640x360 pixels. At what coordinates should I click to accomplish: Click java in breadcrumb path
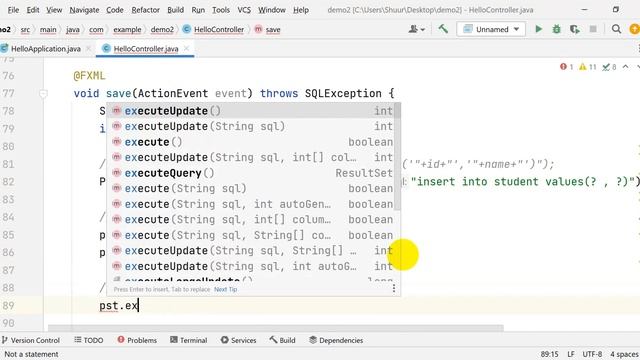[73, 29]
